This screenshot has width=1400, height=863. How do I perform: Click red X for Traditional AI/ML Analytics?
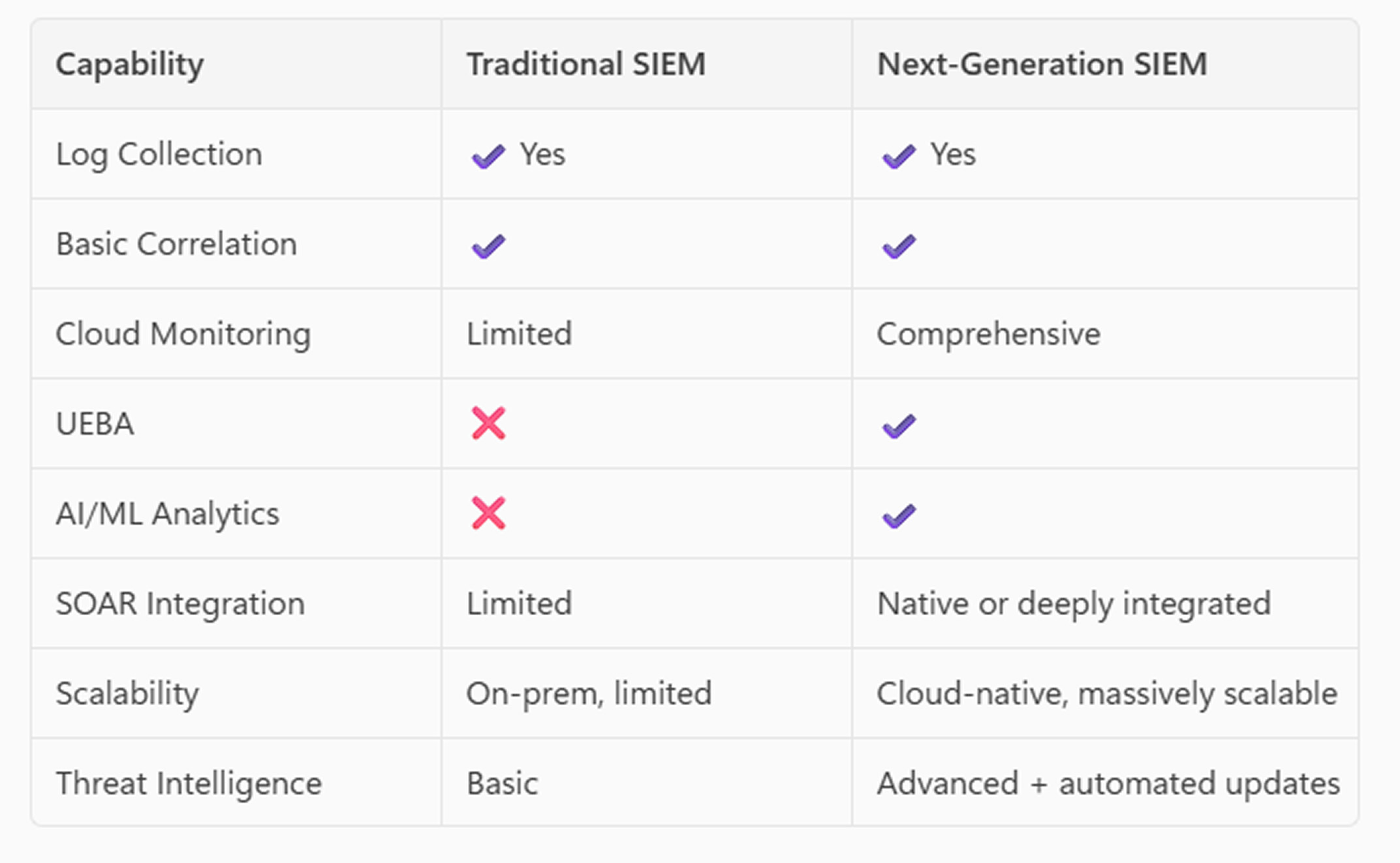tap(488, 513)
